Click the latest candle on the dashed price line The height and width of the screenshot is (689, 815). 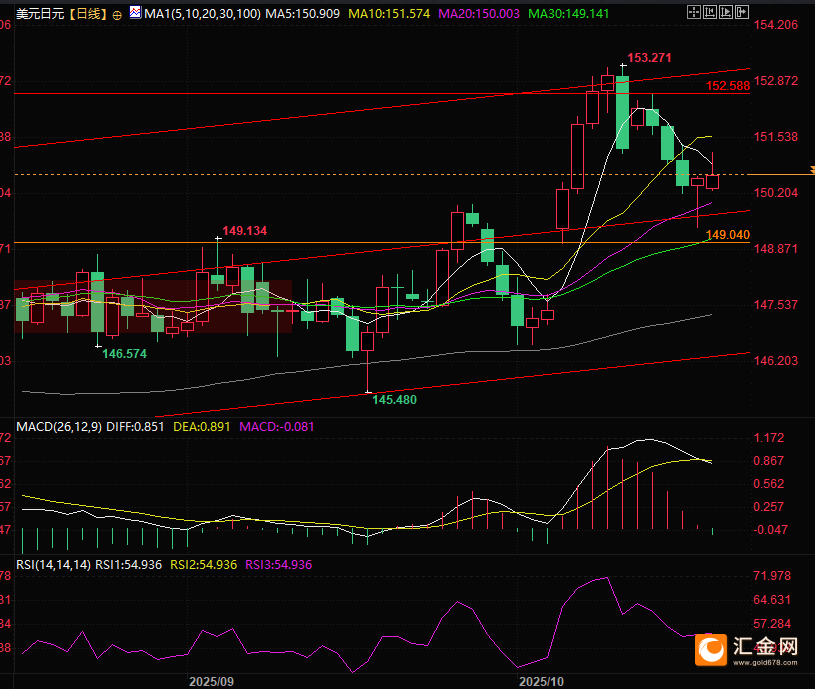point(712,181)
